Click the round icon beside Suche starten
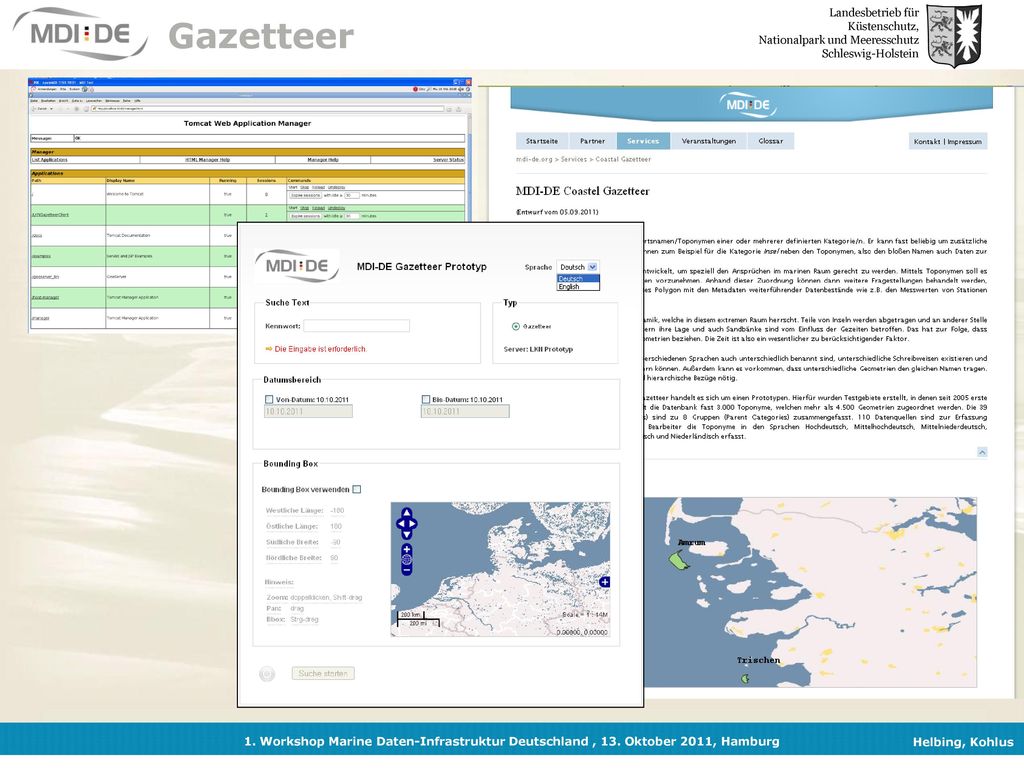 point(267,674)
